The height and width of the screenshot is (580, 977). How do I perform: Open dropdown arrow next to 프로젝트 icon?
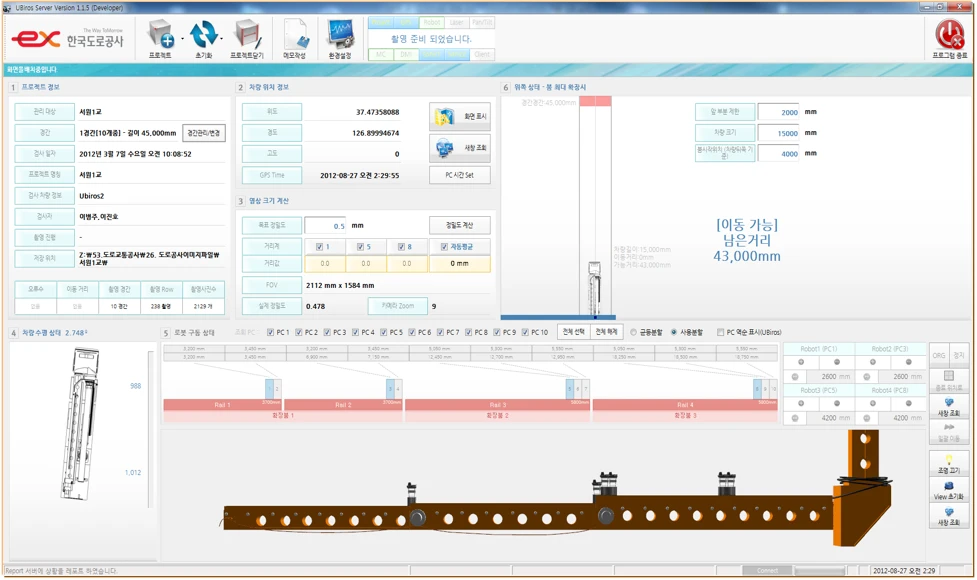[183, 39]
